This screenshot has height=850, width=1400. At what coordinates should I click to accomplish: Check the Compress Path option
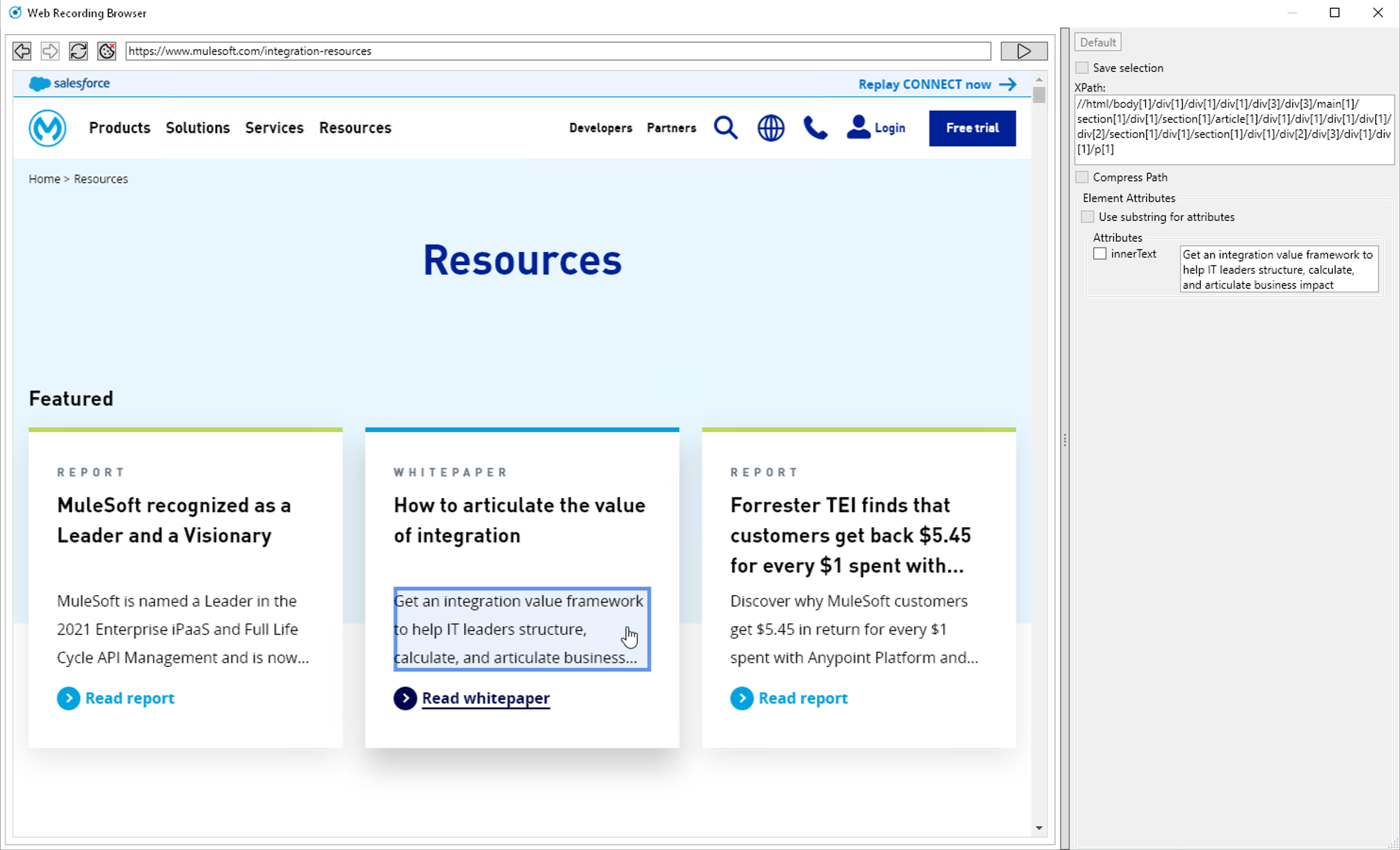point(1082,177)
